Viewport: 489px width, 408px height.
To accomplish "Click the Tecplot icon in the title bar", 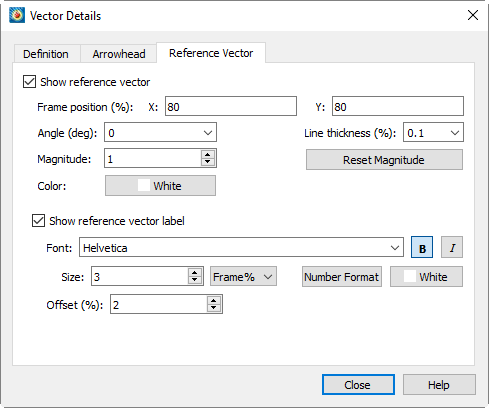I will (17, 15).
